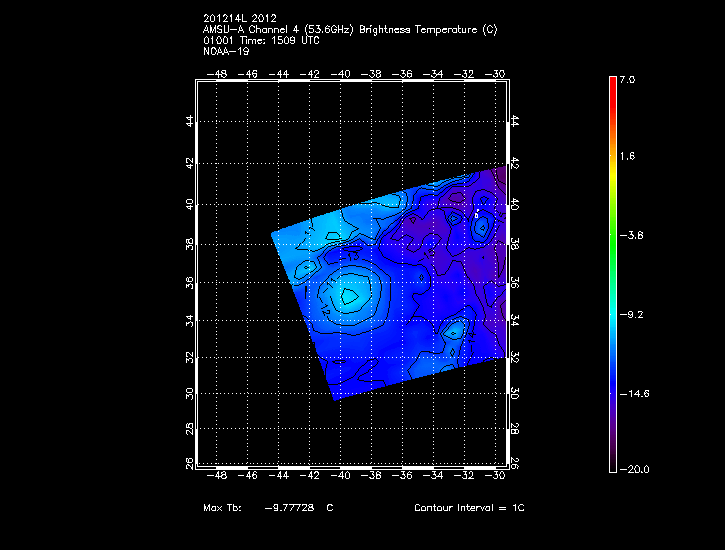725x550 pixels.
Task: Click the 7.0 label on the color scale
Action: point(626,78)
